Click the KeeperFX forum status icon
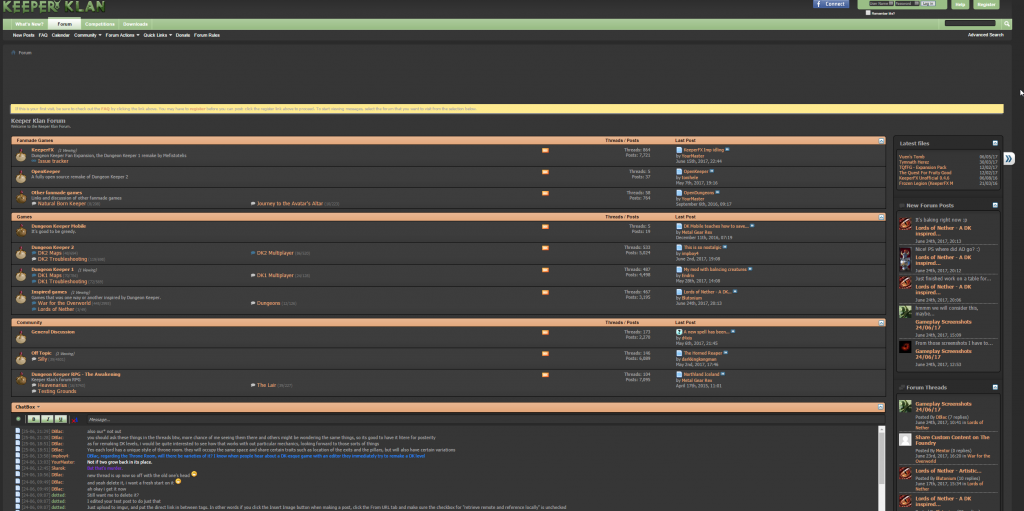Image resolution: width=1024 pixels, height=511 pixels. pyautogui.click(x=21, y=156)
